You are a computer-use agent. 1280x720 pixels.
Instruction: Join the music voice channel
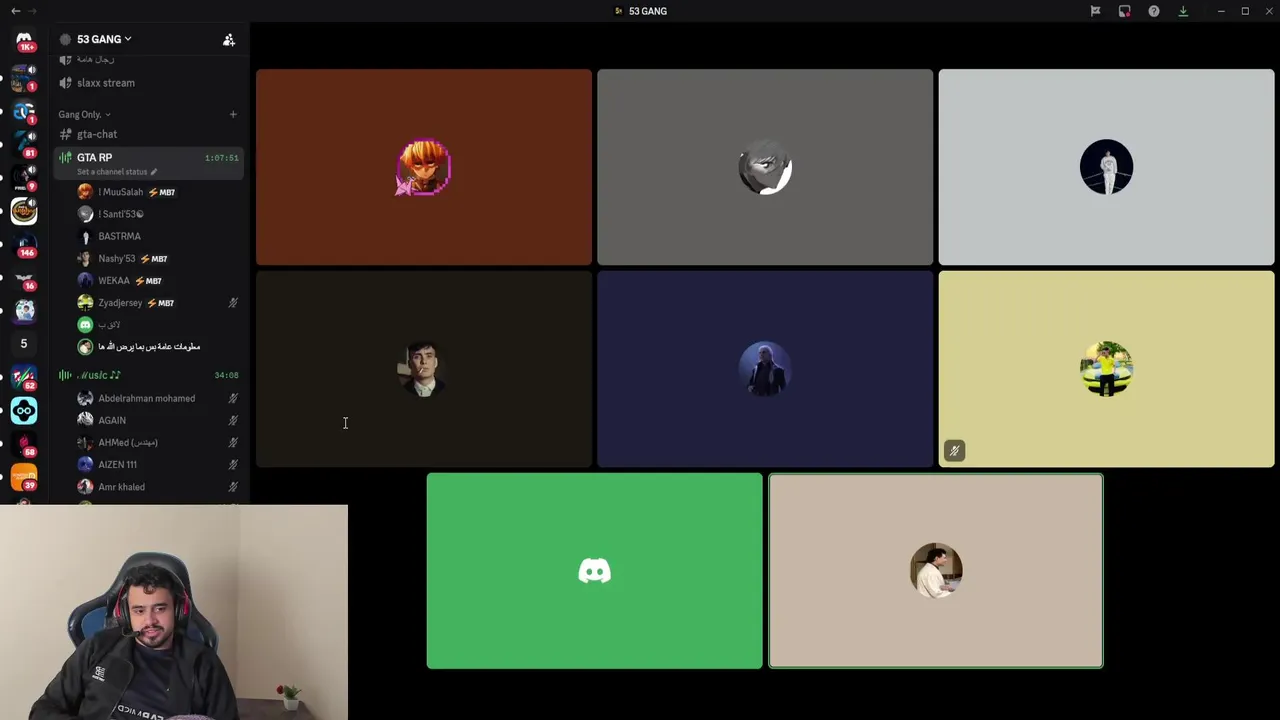pyautogui.click(x=149, y=375)
